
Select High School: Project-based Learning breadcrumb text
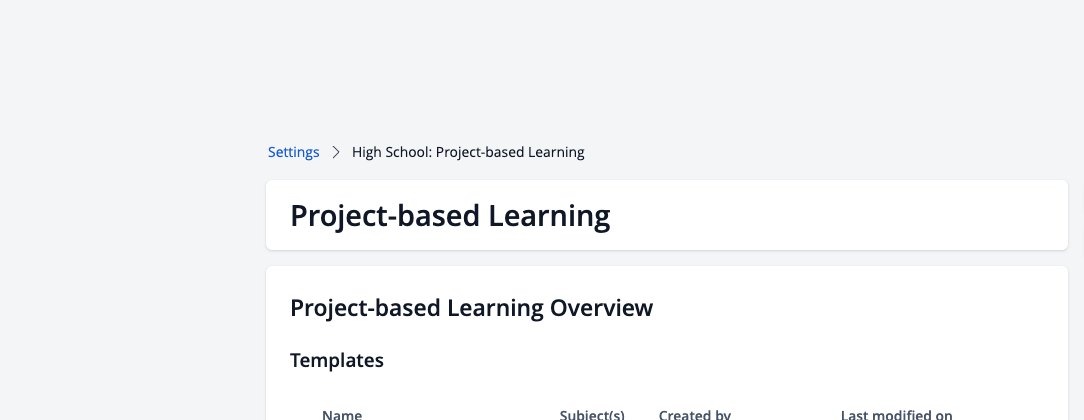click(468, 152)
